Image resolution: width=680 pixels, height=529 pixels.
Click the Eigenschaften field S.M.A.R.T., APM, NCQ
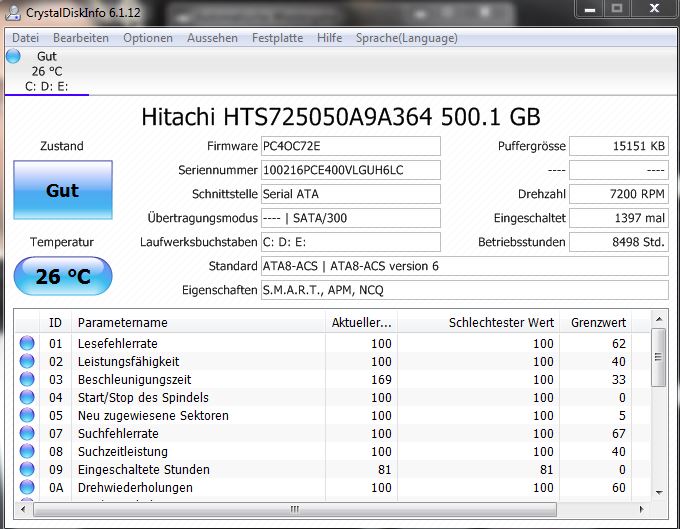click(465, 290)
